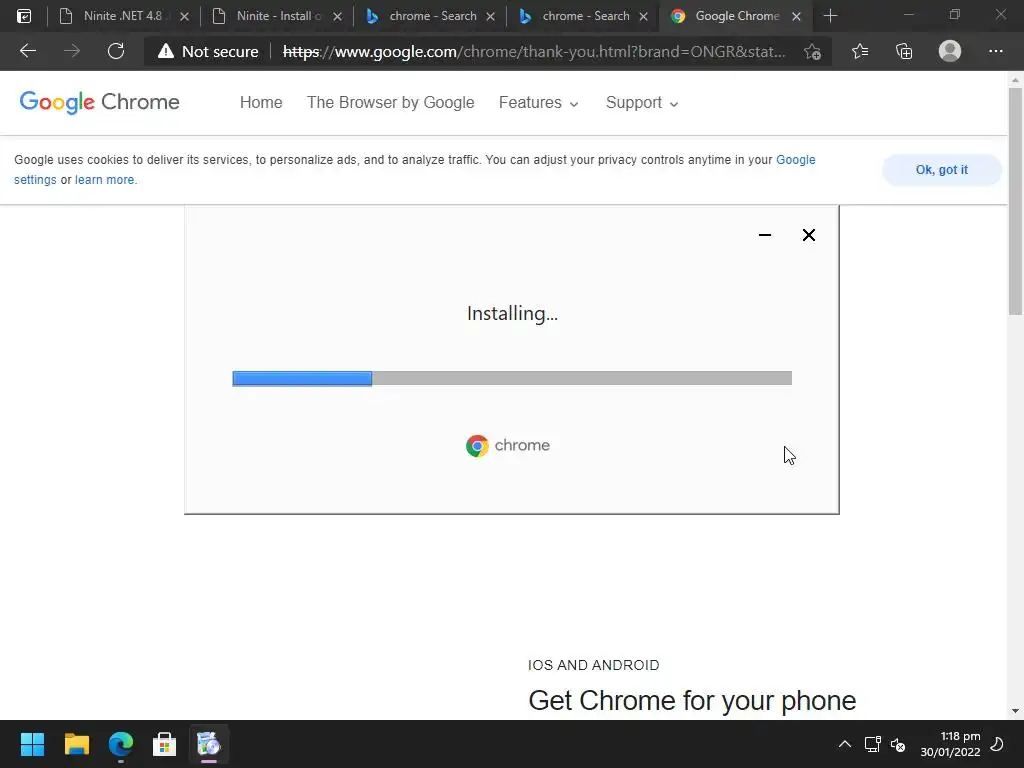Image resolution: width=1024 pixels, height=768 pixels.
Task: Open the tab actions menu icon
Action: (24, 16)
